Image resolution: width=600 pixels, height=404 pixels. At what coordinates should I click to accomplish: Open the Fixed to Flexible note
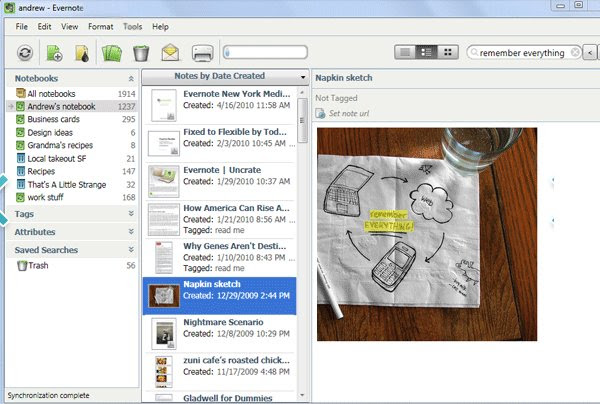[x=220, y=143]
